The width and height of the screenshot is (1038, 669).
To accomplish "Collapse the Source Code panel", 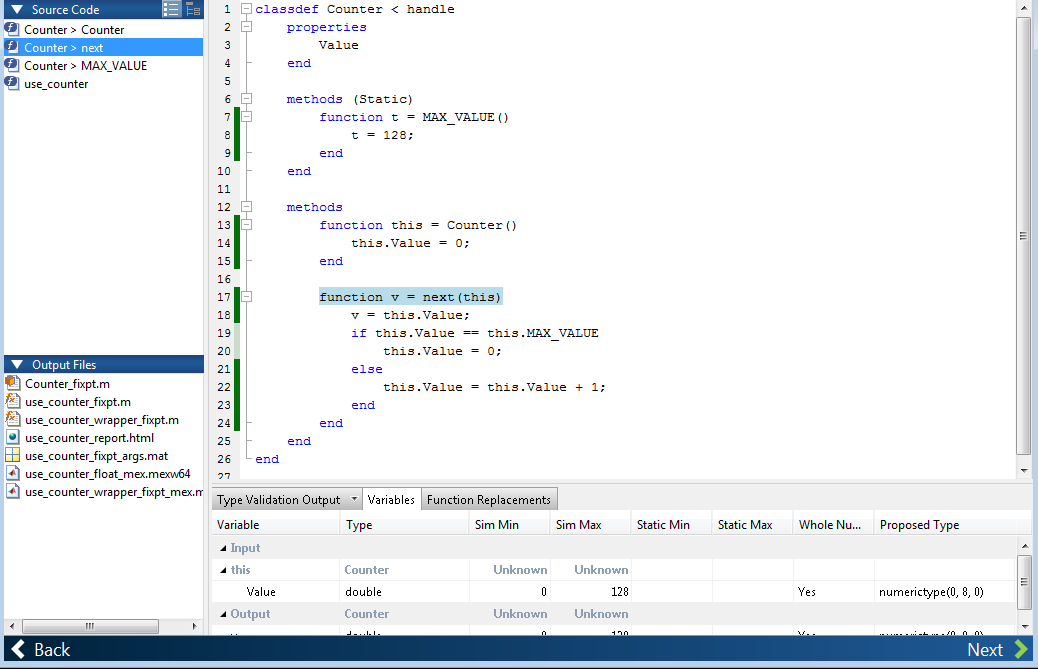I will 17,9.
